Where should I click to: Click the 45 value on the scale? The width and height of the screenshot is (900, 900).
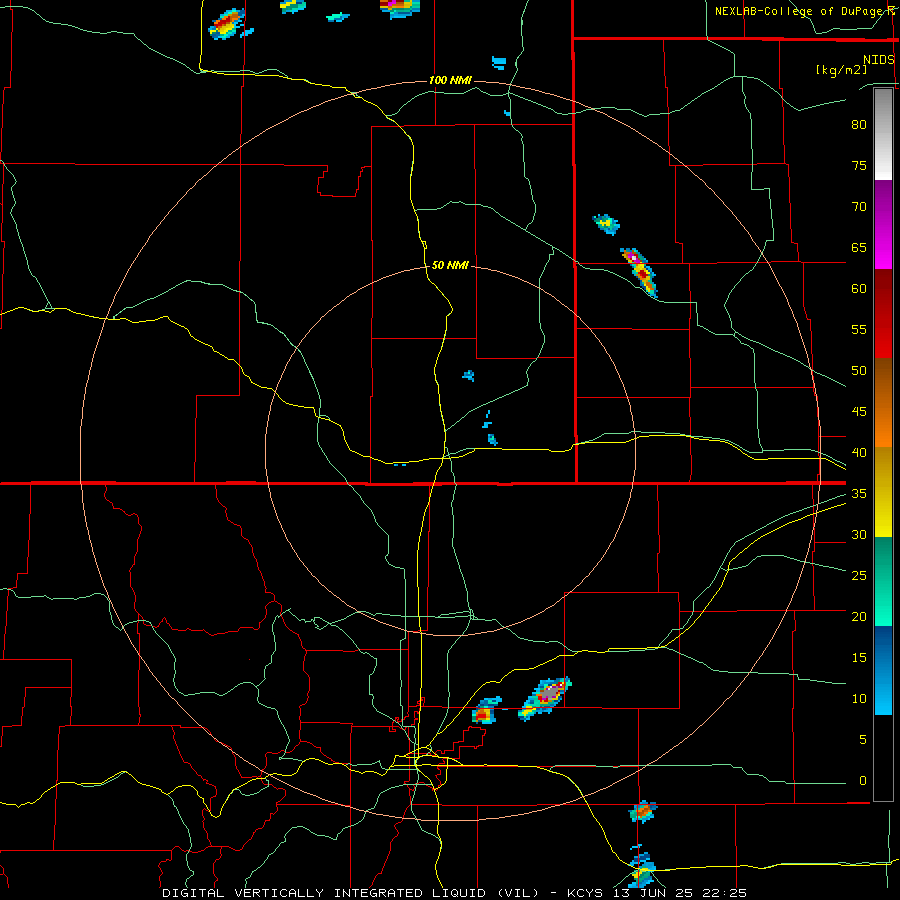point(859,412)
